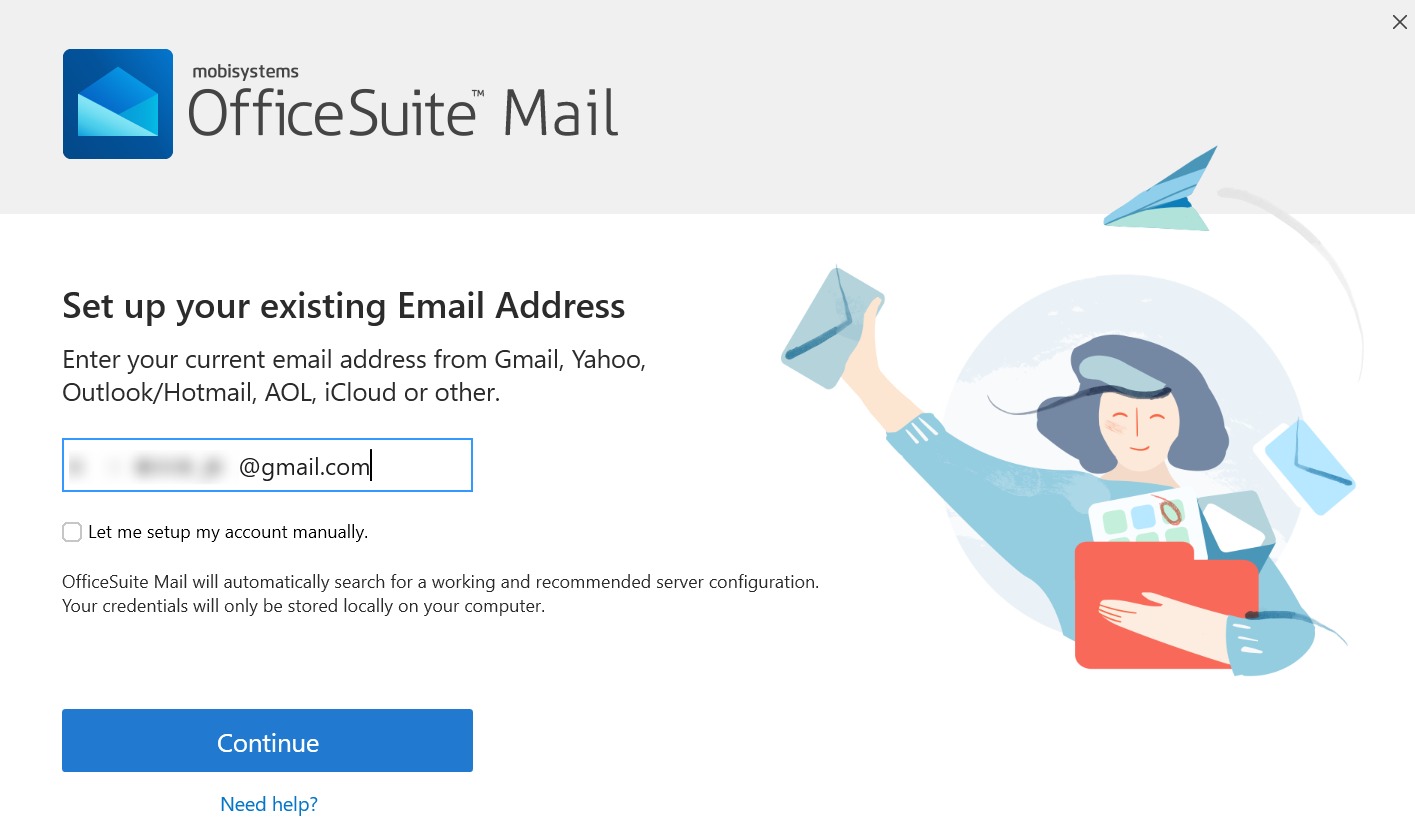
Task: Click the 'Set up your existing Email Address' heading
Action: 344,305
